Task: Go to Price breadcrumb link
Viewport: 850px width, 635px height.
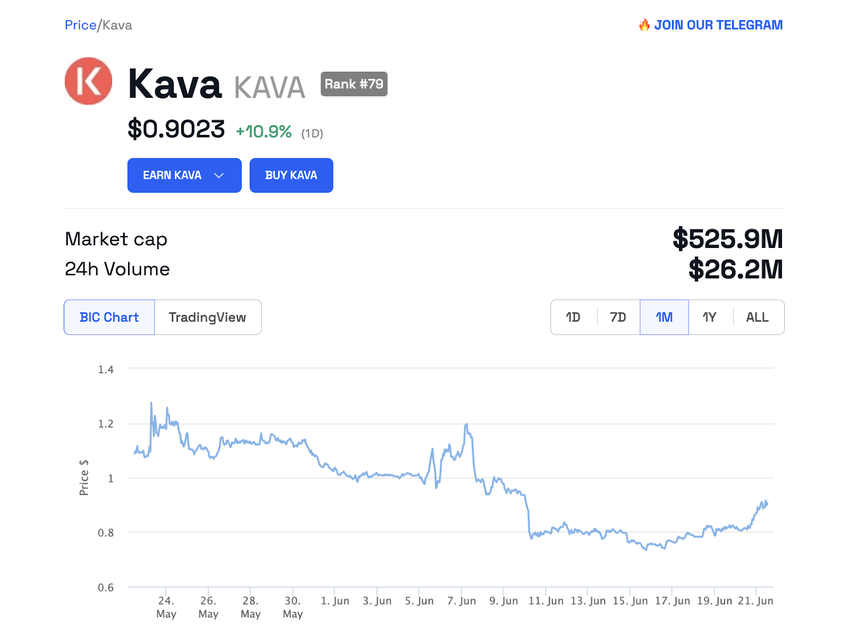Action: (80, 25)
